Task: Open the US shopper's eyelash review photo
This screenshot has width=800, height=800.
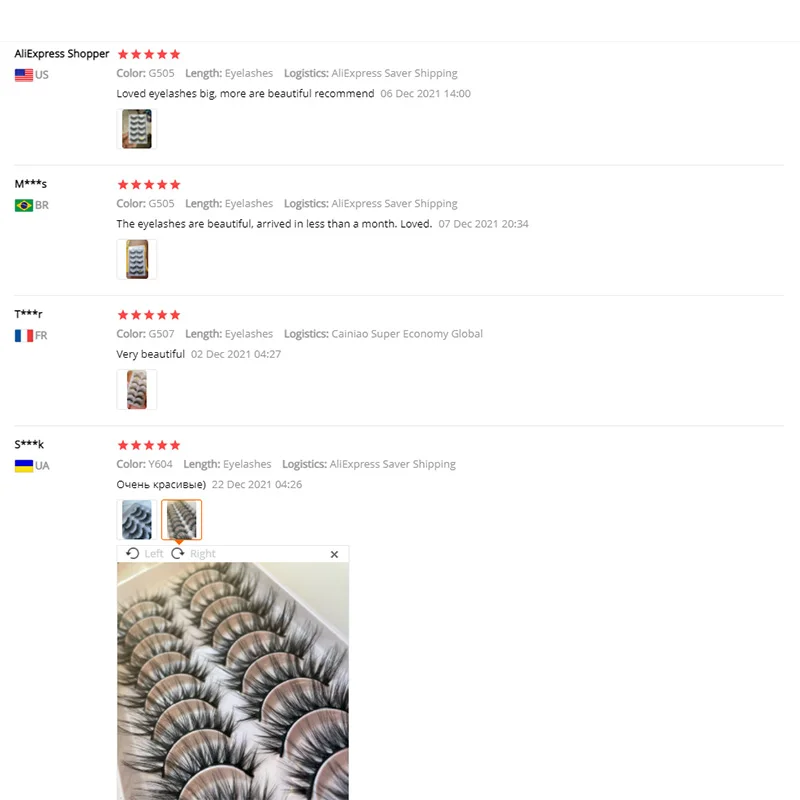Action: tap(137, 129)
